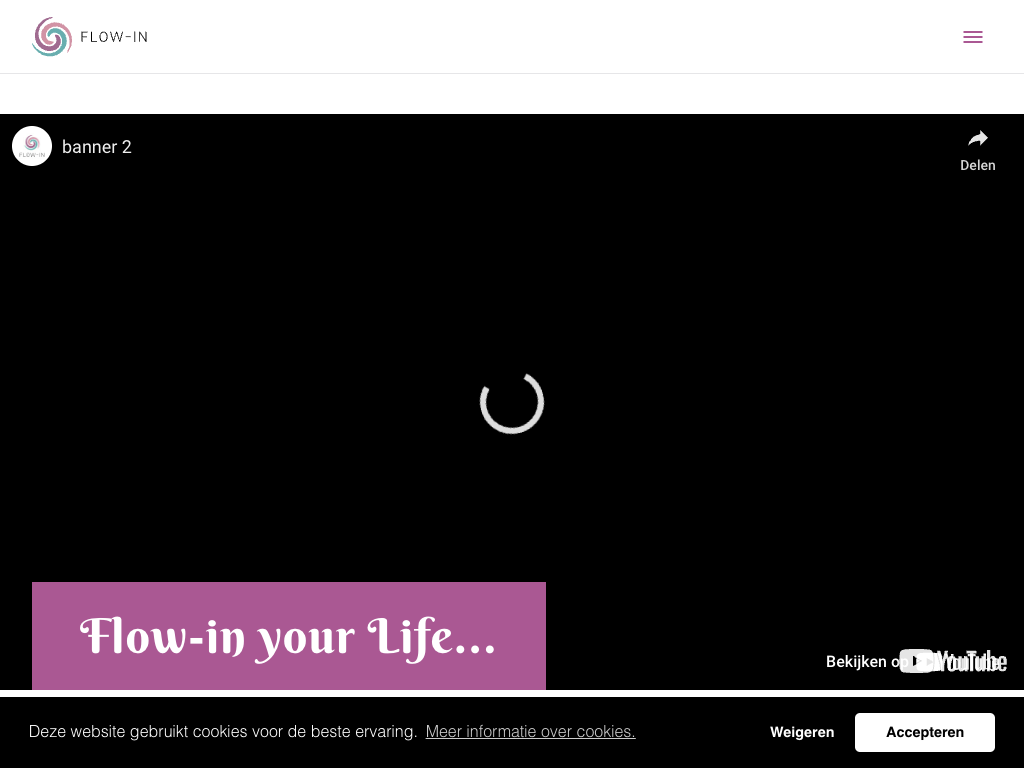Image resolution: width=1024 pixels, height=768 pixels.
Task: Click the black video area left of spinner
Action: [250, 400]
